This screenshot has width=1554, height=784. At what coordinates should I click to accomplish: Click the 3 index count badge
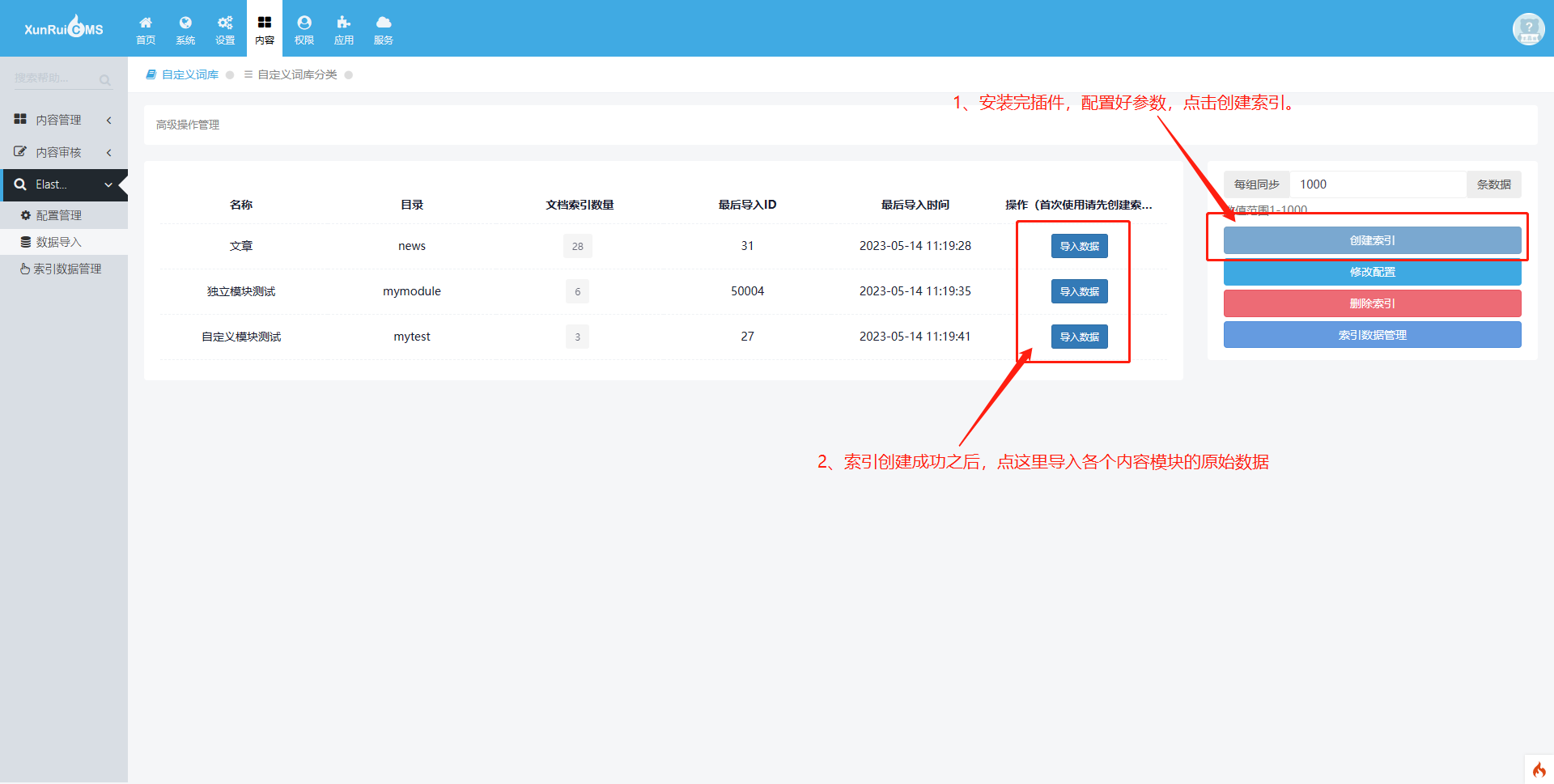click(578, 337)
